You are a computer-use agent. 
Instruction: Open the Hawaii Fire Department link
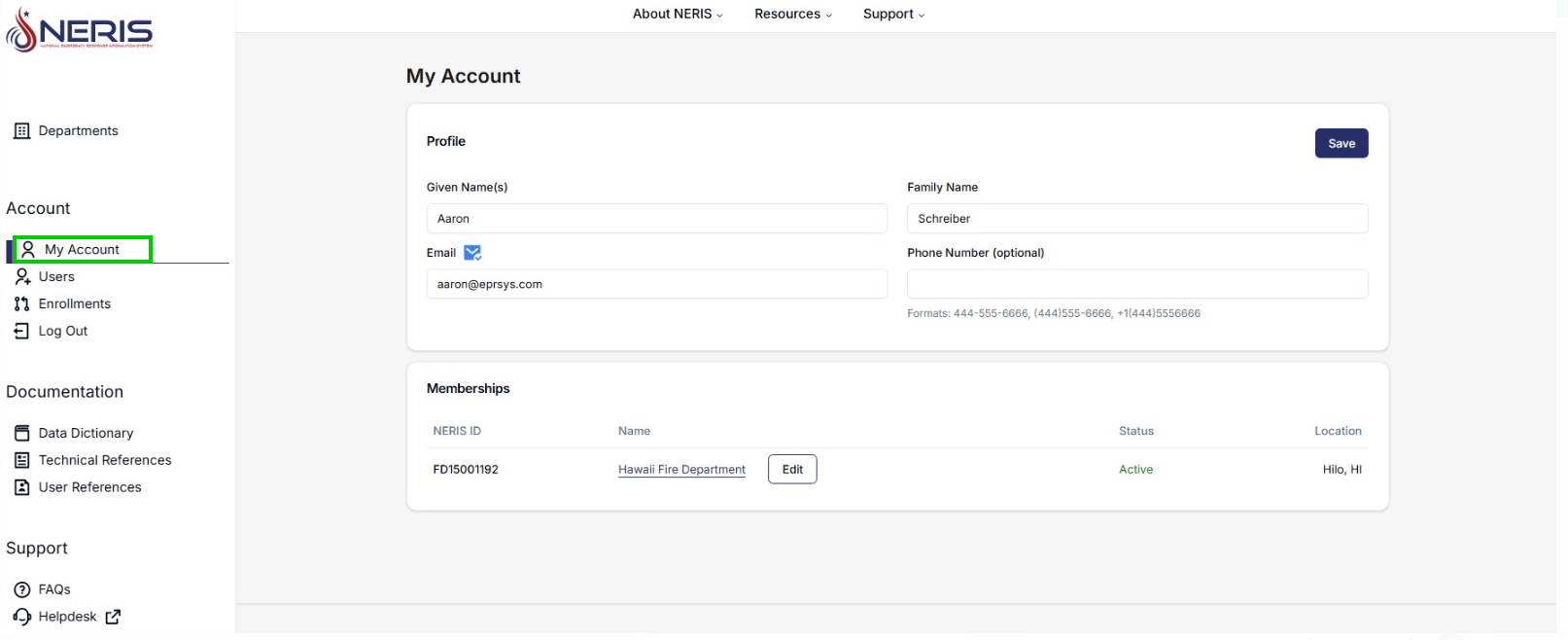681,470
